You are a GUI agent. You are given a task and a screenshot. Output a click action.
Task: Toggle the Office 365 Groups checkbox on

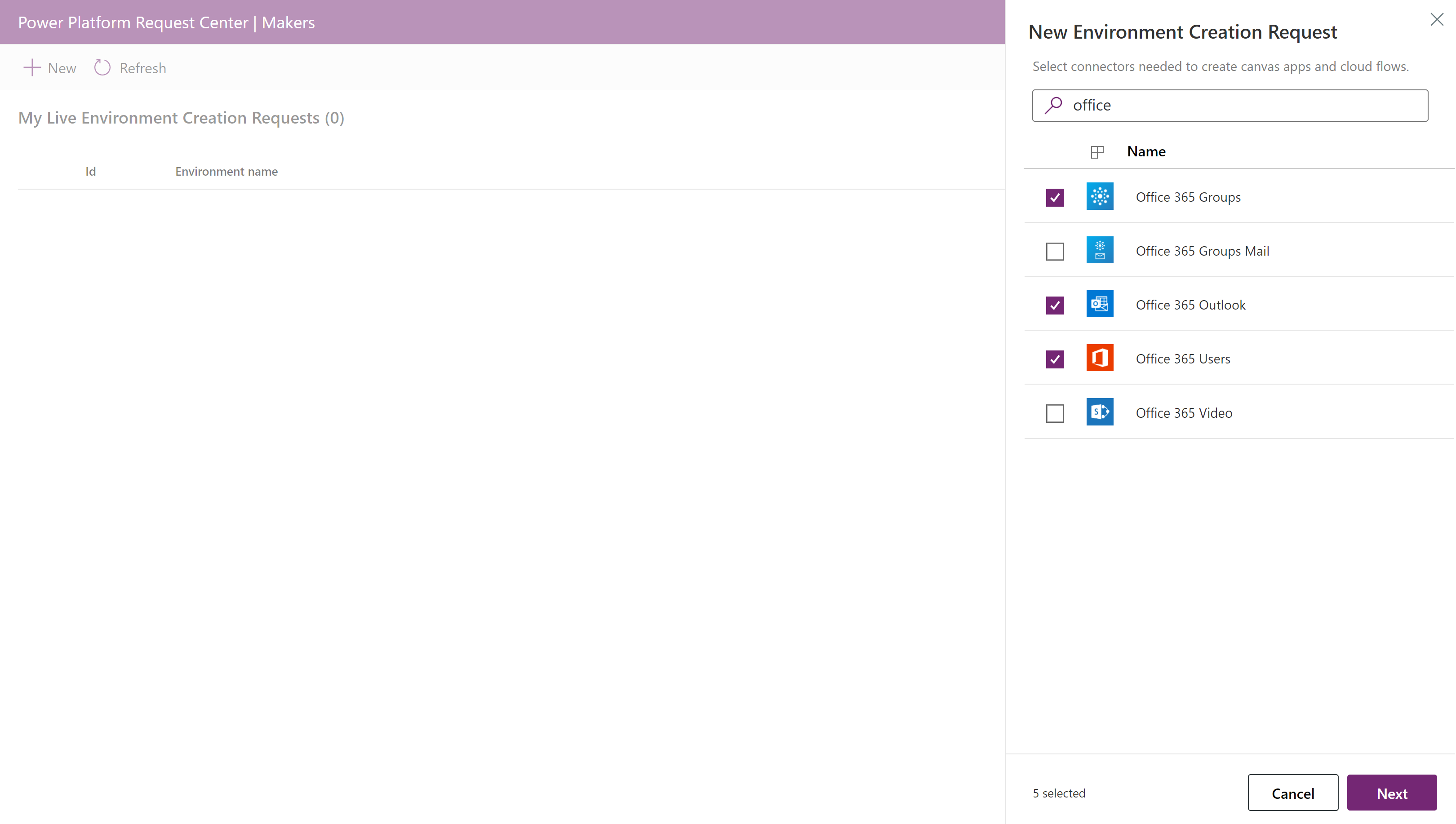click(1055, 197)
